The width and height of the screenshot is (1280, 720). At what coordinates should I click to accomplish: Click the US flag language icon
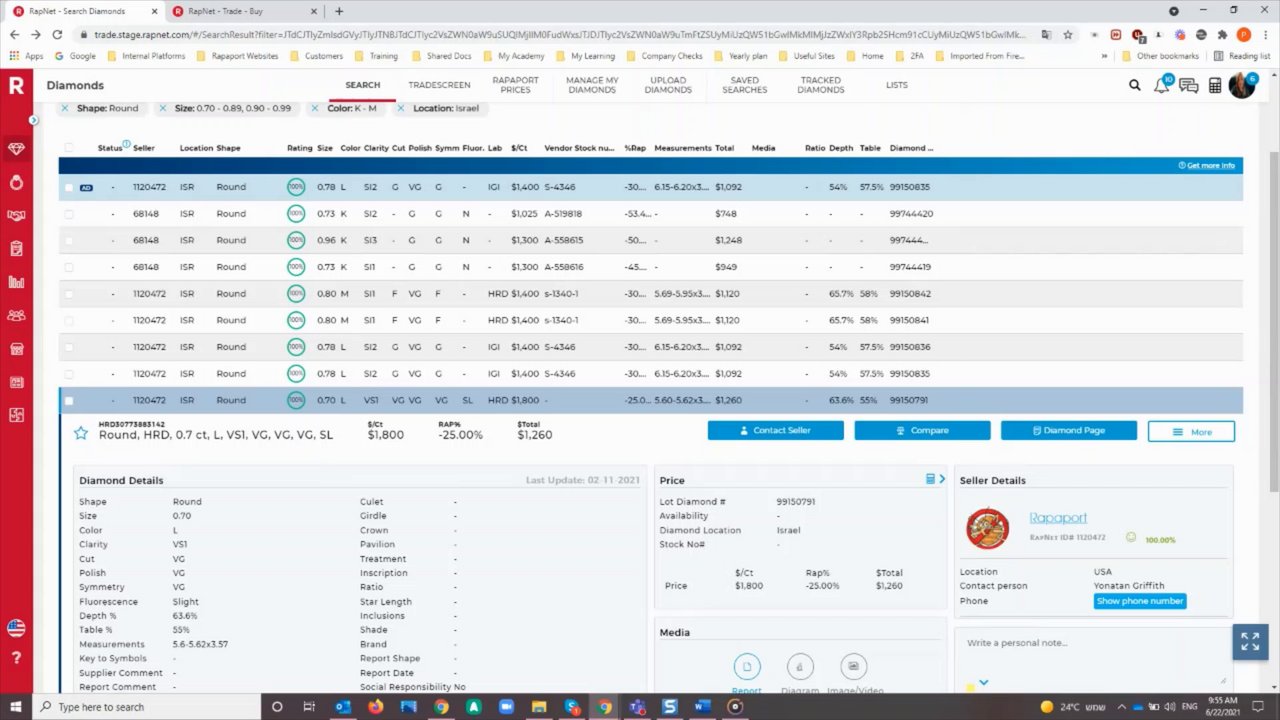(16, 628)
